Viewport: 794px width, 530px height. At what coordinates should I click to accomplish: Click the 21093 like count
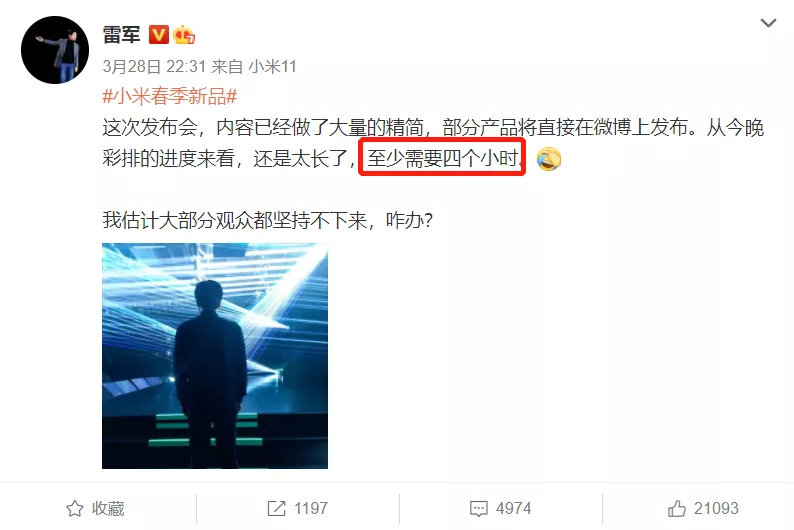(x=716, y=508)
